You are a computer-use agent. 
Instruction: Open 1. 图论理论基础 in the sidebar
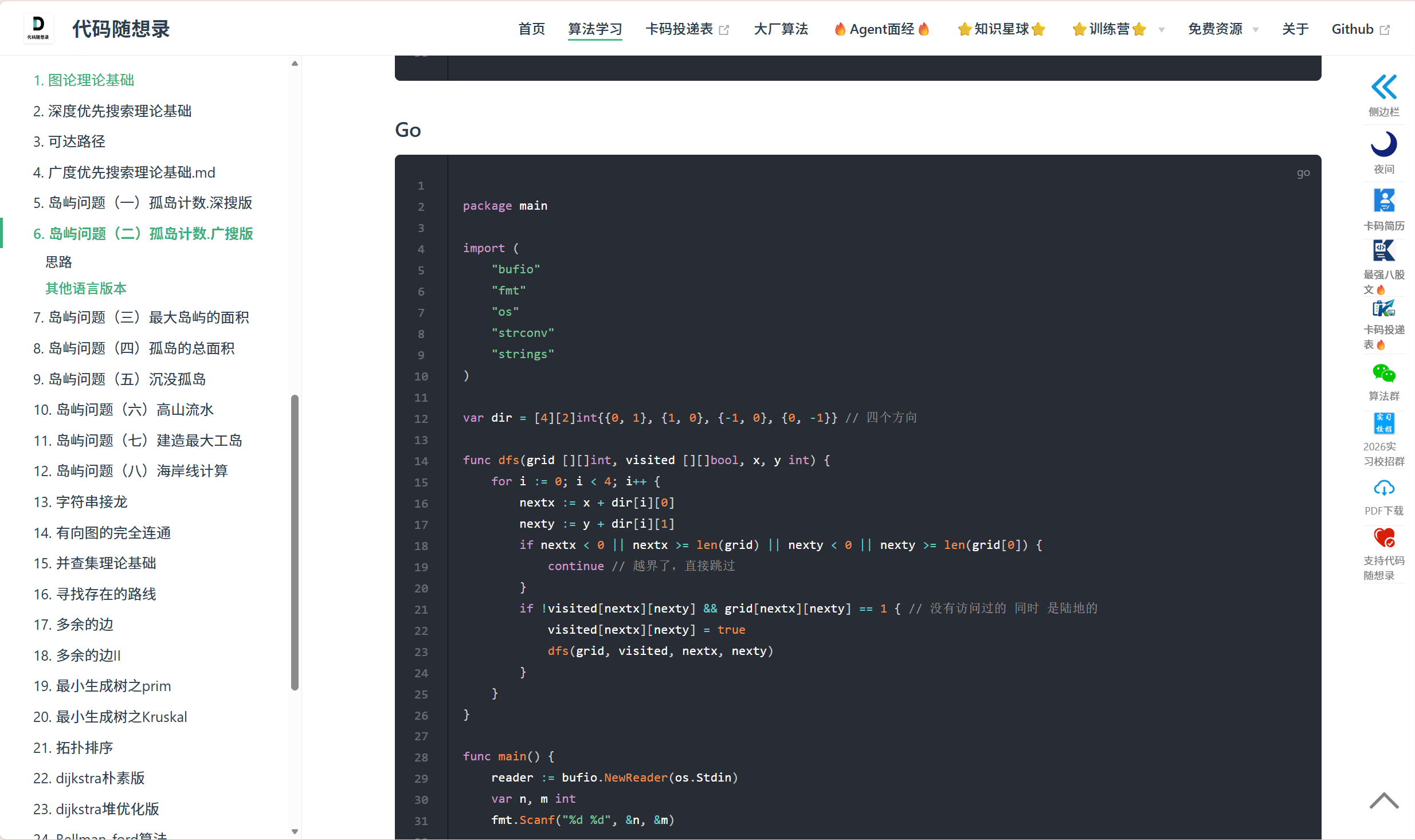click(x=84, y=80)
